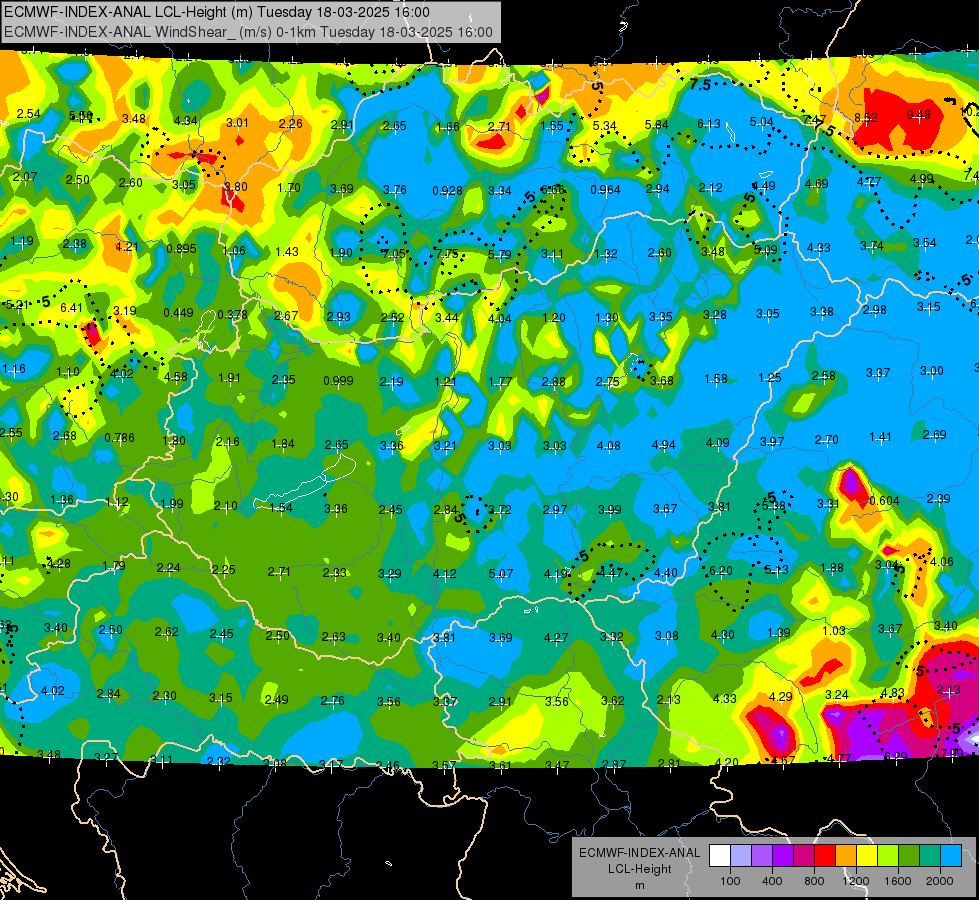Image resolution: width=979 pixels, height=900 pixels.
Task: Click the wind shear value 5.34
Action: pyautogui.click(x=604, y=126)
